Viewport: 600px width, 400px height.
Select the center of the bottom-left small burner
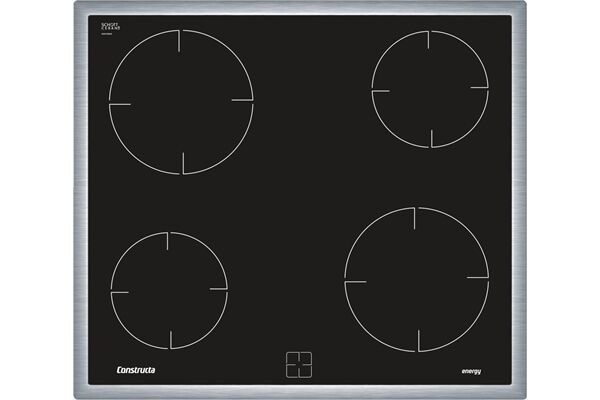(169, 290)
